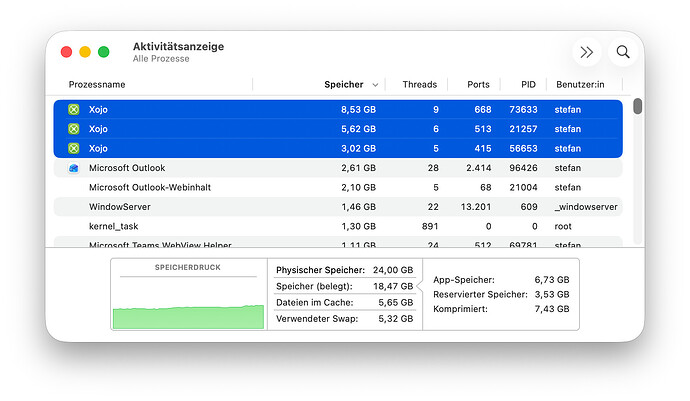This screenshot has height=401, width=690.
Task: Select the Microsoft Outlook process row
Action: tap(338, 168)
